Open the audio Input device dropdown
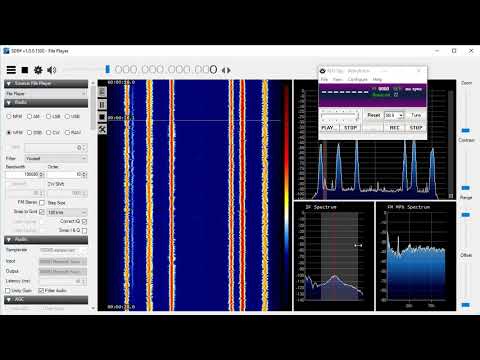 pyautogui.click(x=63, y=261)
